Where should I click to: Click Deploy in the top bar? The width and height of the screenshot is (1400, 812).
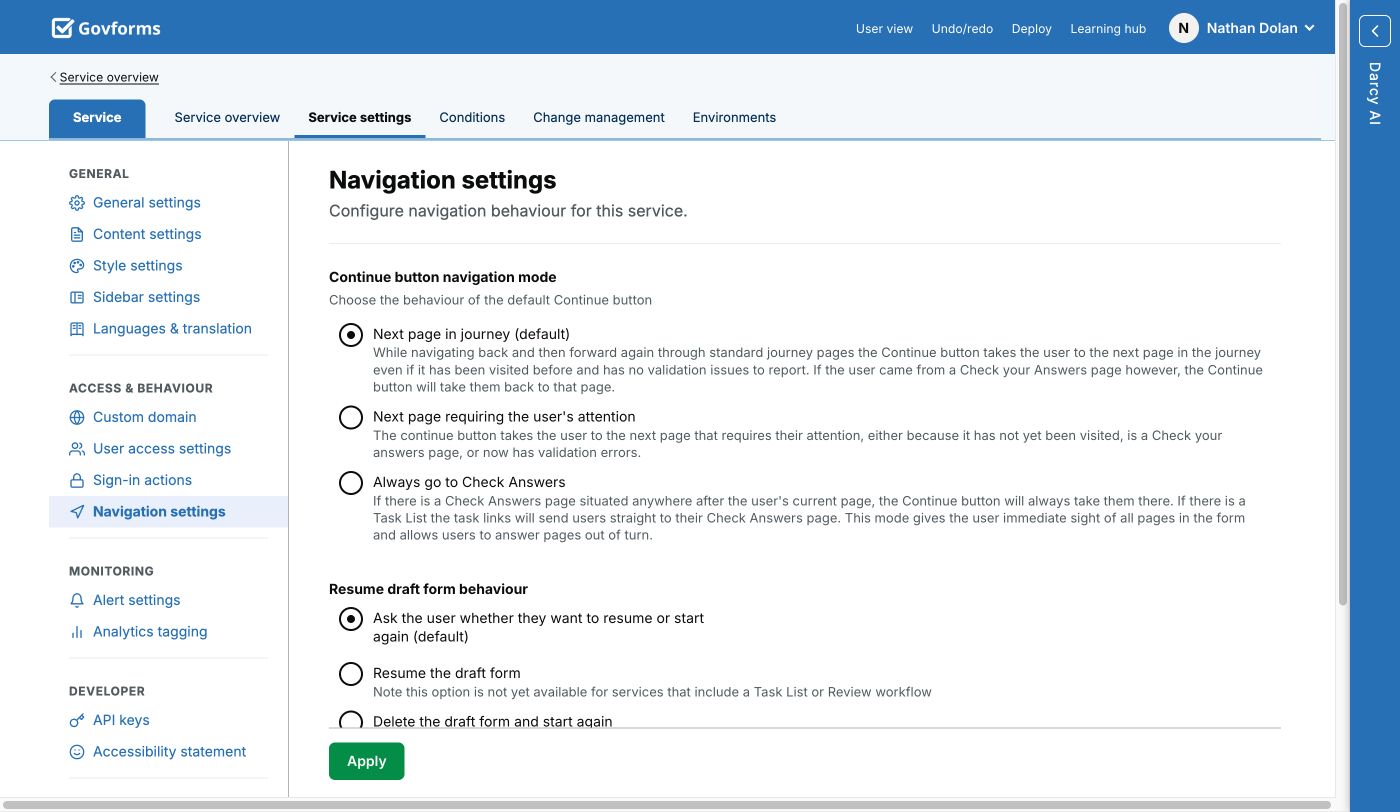(1031, 29)
